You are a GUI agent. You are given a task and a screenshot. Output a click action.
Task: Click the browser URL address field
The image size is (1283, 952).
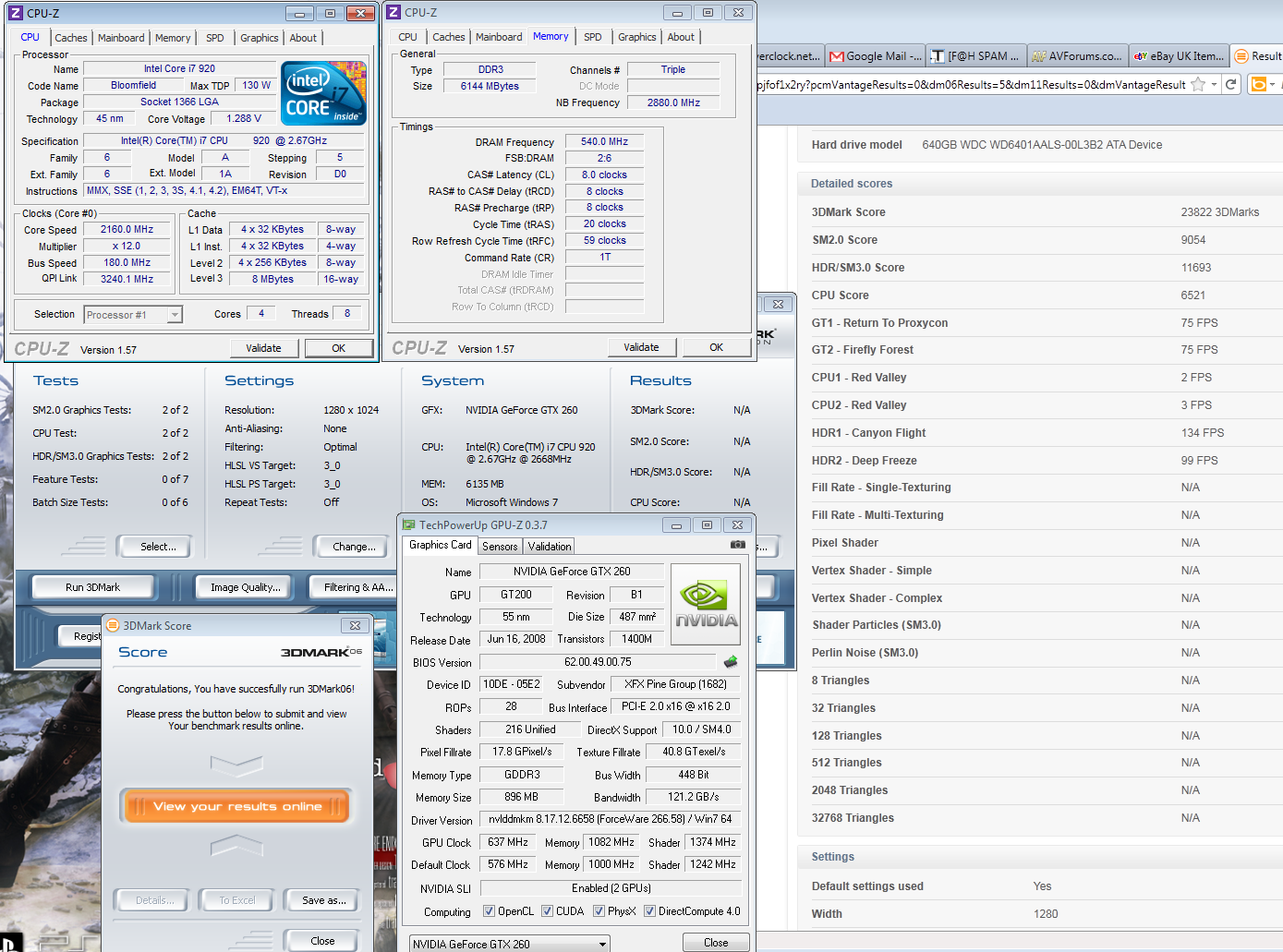(970, 84)
